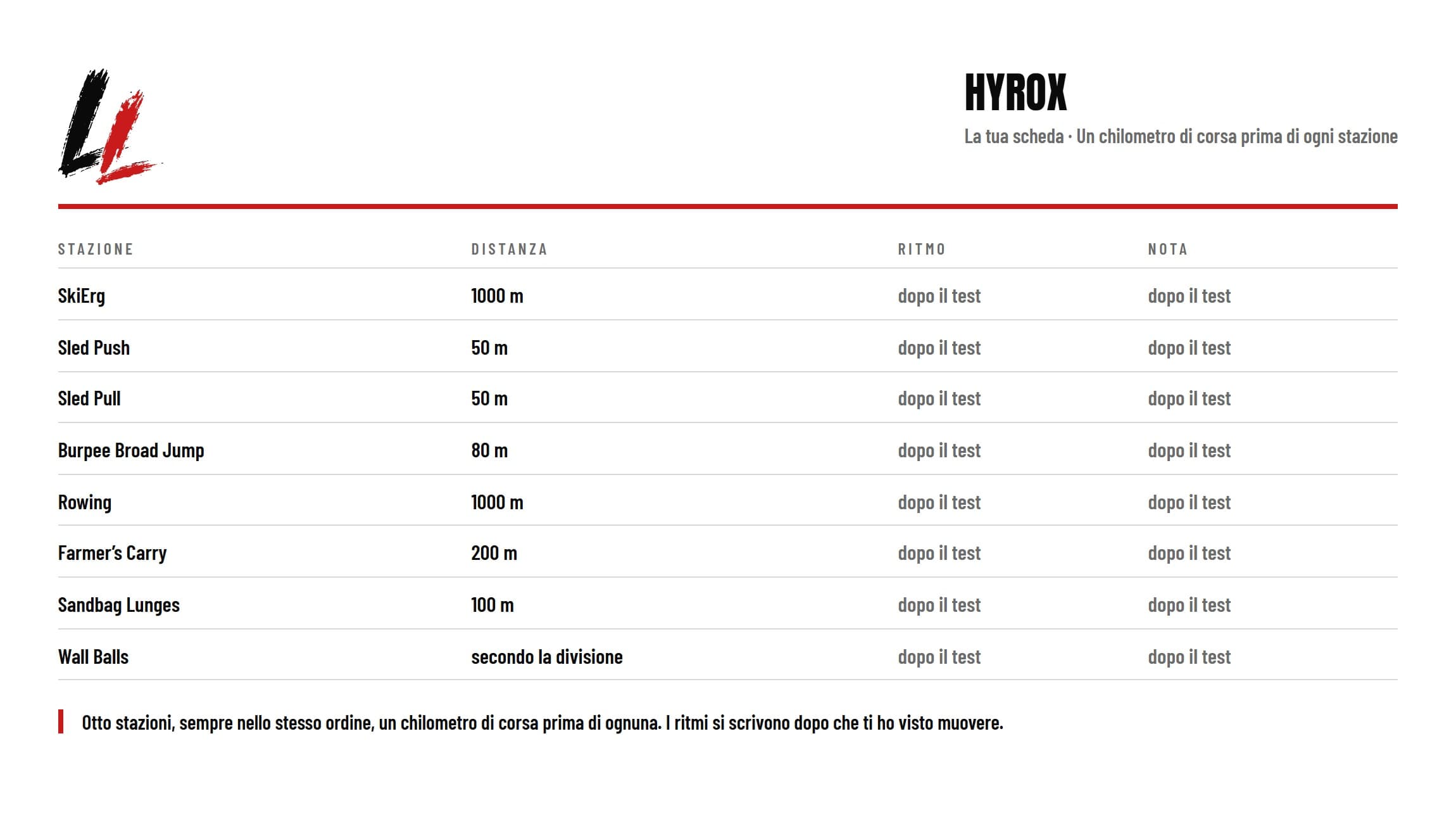Click the subtitle beginning 'La tua scheda'
1456x831 pixels.
click(1181, 136)
